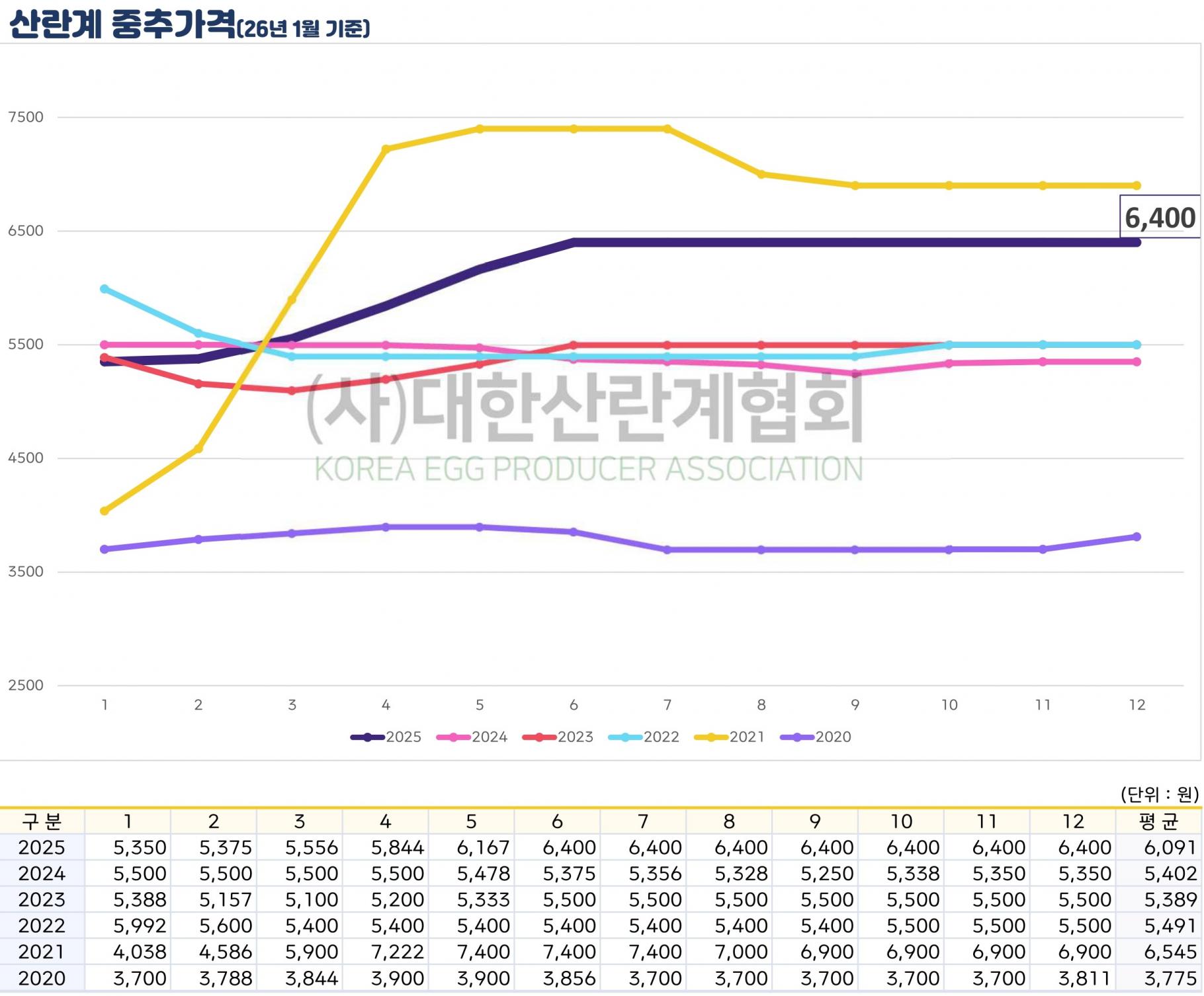This screenshot has width=1204, height=996.
Task: Hide the 2024 series via legend entry
Action: tap(472, 737)
